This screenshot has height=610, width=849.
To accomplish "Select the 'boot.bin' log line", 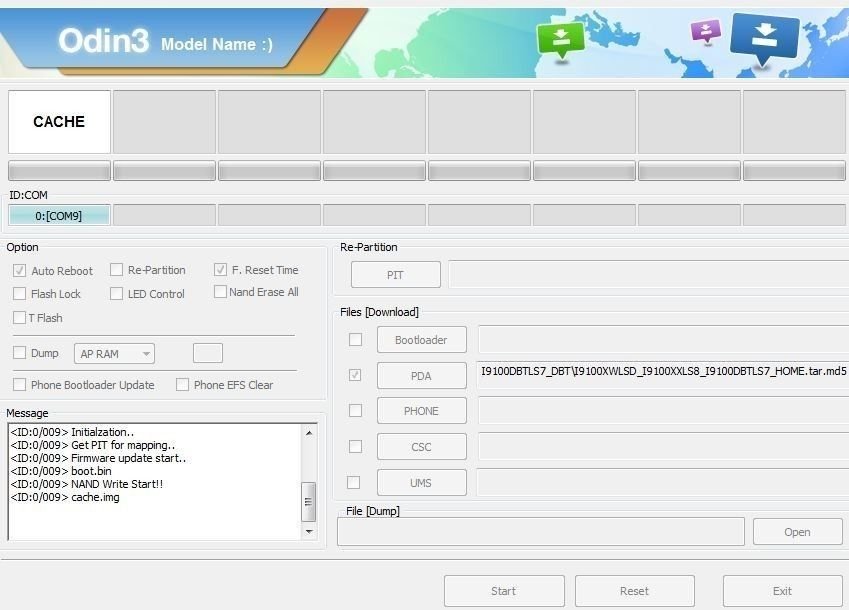I will (61, 471).
